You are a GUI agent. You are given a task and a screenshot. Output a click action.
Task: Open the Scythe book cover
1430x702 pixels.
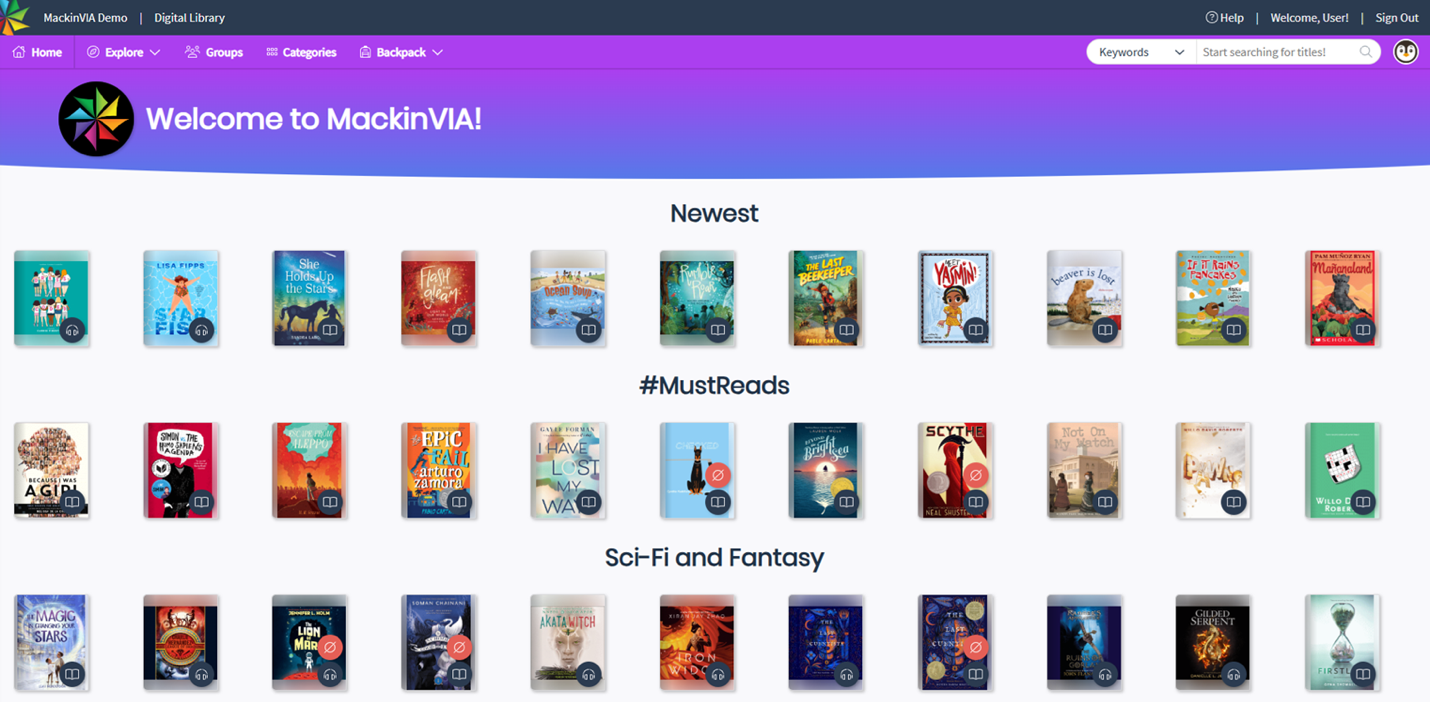955,470
